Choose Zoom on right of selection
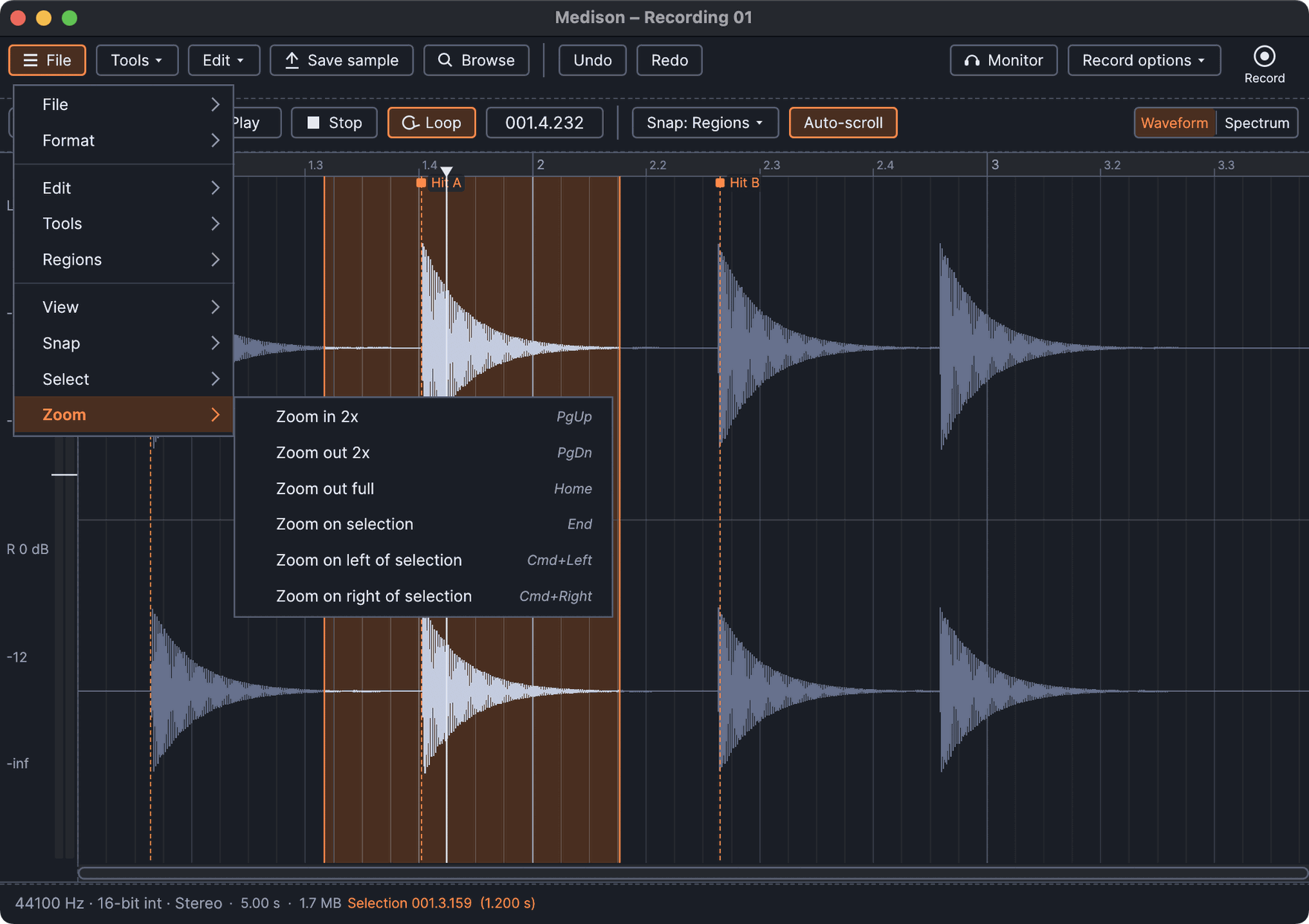 click(x=423, y=596)
